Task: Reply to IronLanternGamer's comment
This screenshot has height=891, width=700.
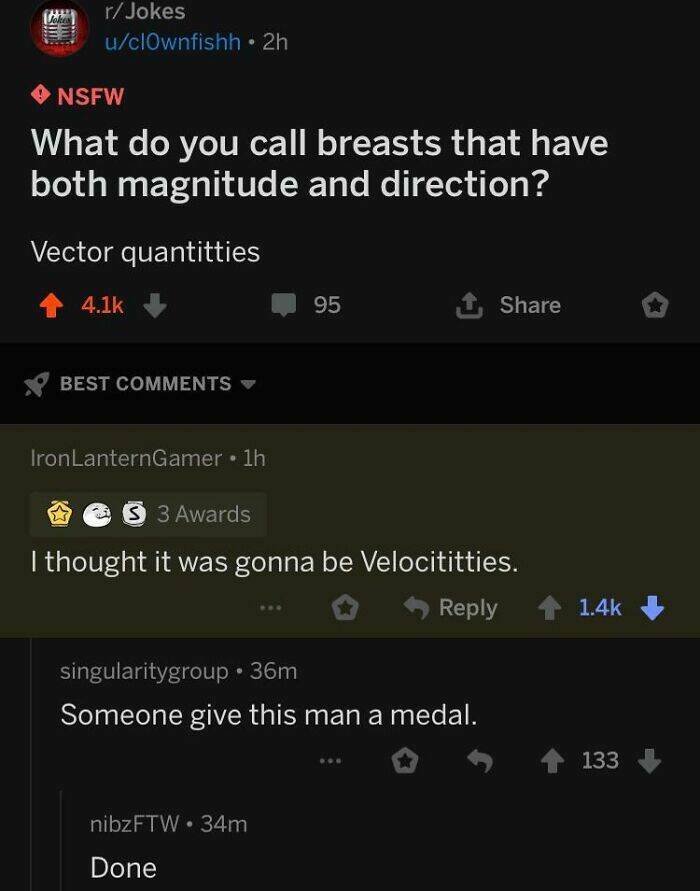Action: pyautogui.click(x=451, y=608)
